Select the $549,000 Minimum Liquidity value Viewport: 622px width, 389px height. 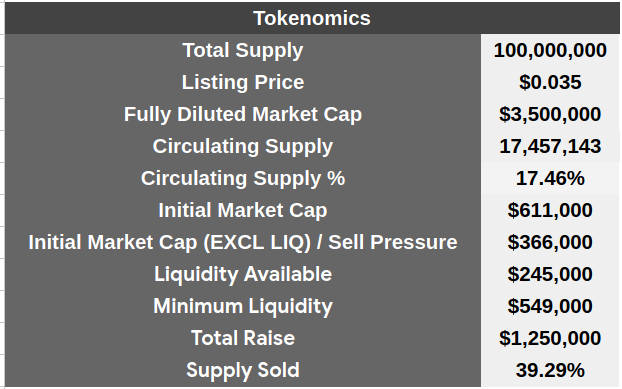tap(550, 306)
